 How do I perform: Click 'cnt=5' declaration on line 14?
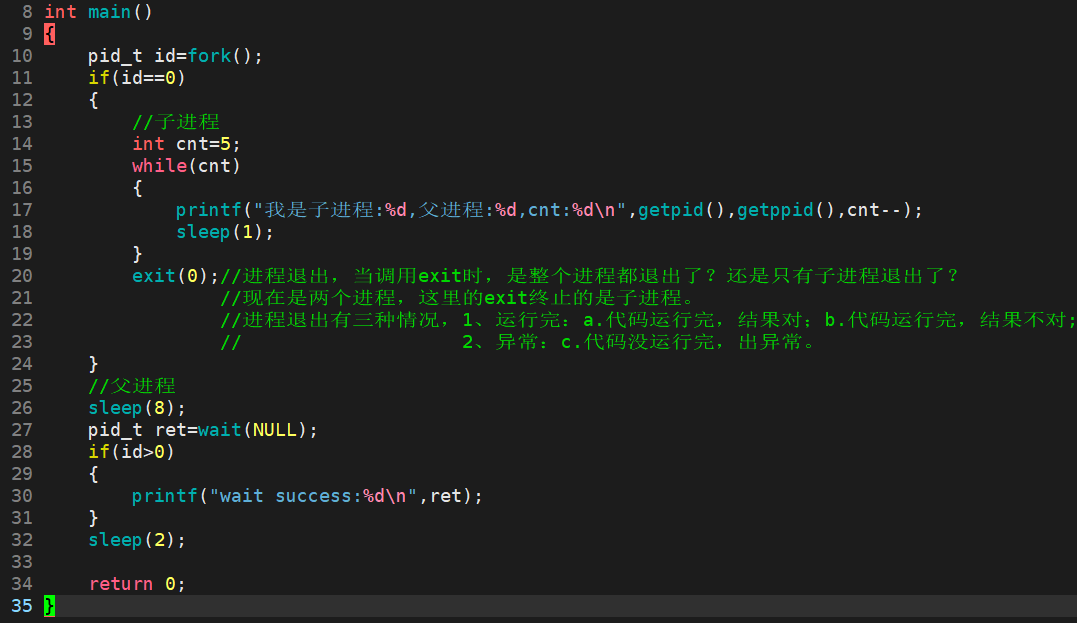coord(206,144)
